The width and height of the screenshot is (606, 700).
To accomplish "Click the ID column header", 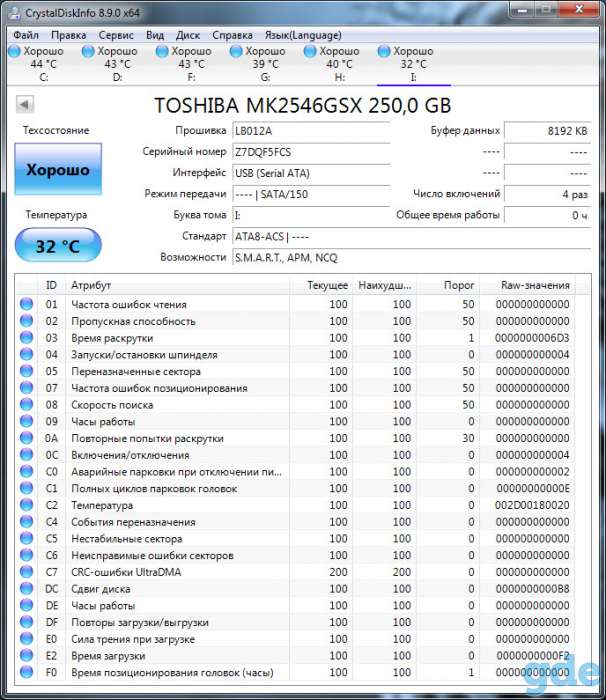I will coord(51,285).
